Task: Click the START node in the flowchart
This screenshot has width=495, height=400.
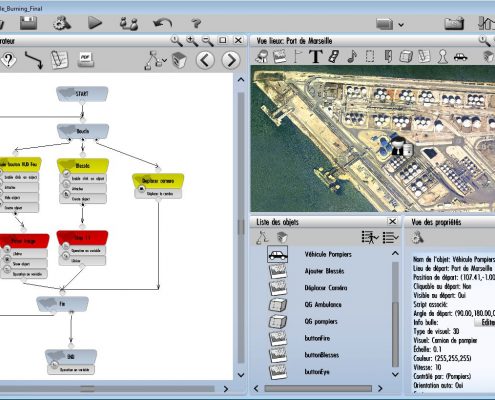Action: (82, 94)
